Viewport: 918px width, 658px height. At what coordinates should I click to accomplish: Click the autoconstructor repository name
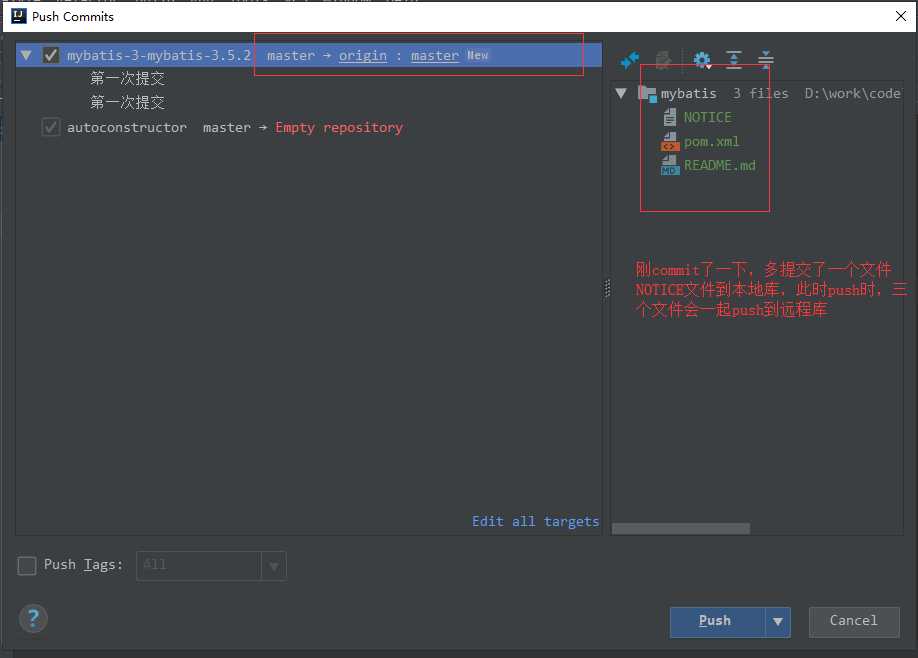(x=127, y=128)
